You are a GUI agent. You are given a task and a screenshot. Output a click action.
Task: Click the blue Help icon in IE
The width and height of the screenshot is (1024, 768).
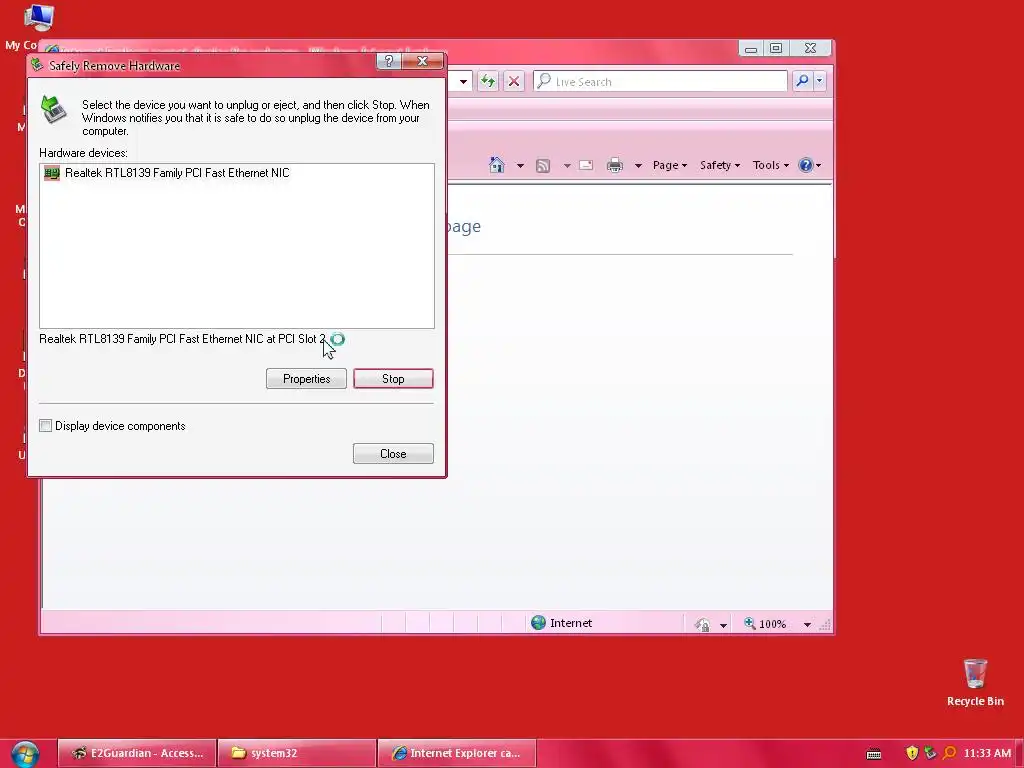click(x=806, y=165)
